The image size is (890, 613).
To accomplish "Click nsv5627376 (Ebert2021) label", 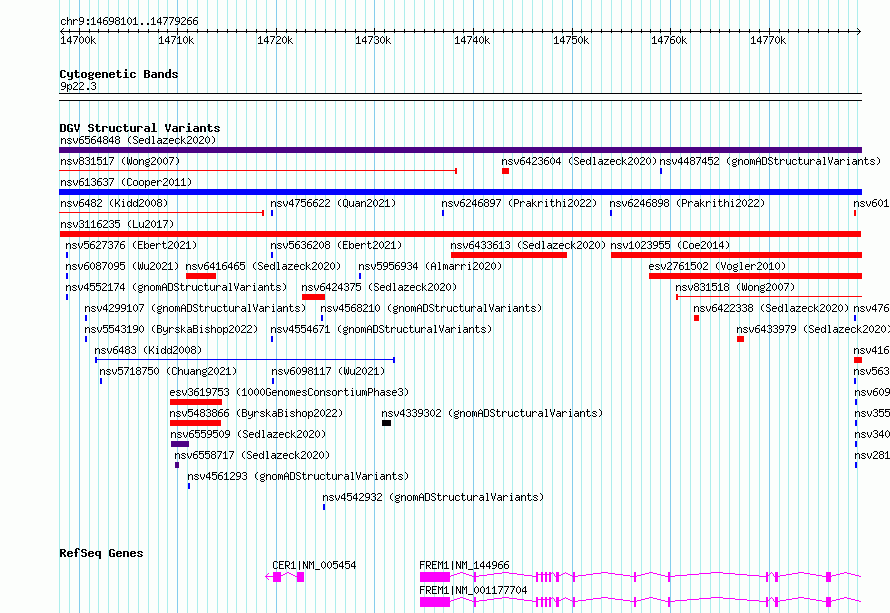I will click(131, 245).
